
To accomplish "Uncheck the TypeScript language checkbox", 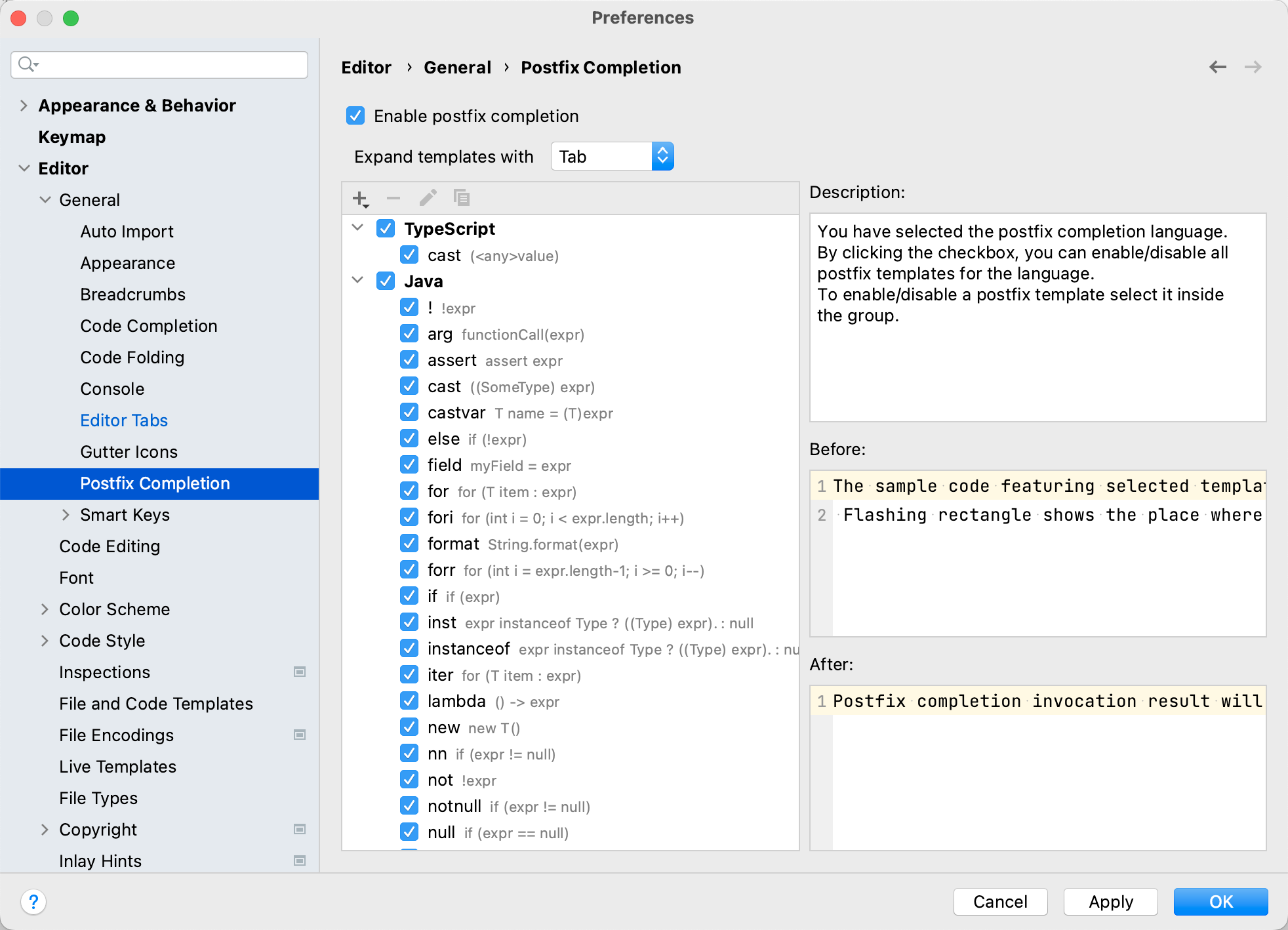I will pyautogui.click(x=386, y=229).
